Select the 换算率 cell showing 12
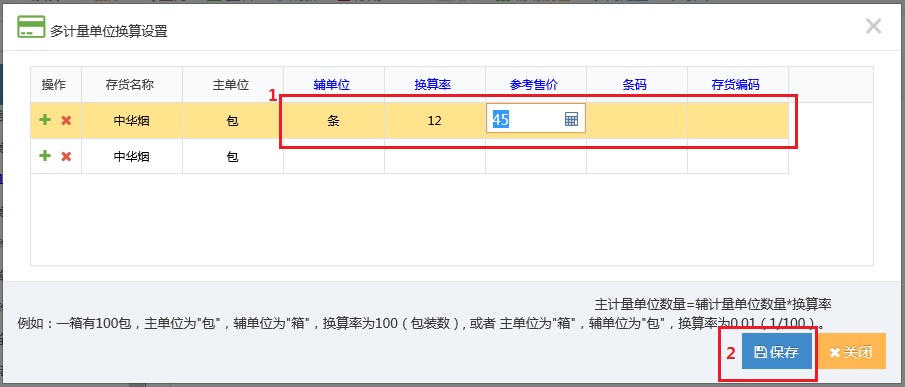 coord(435,121)
